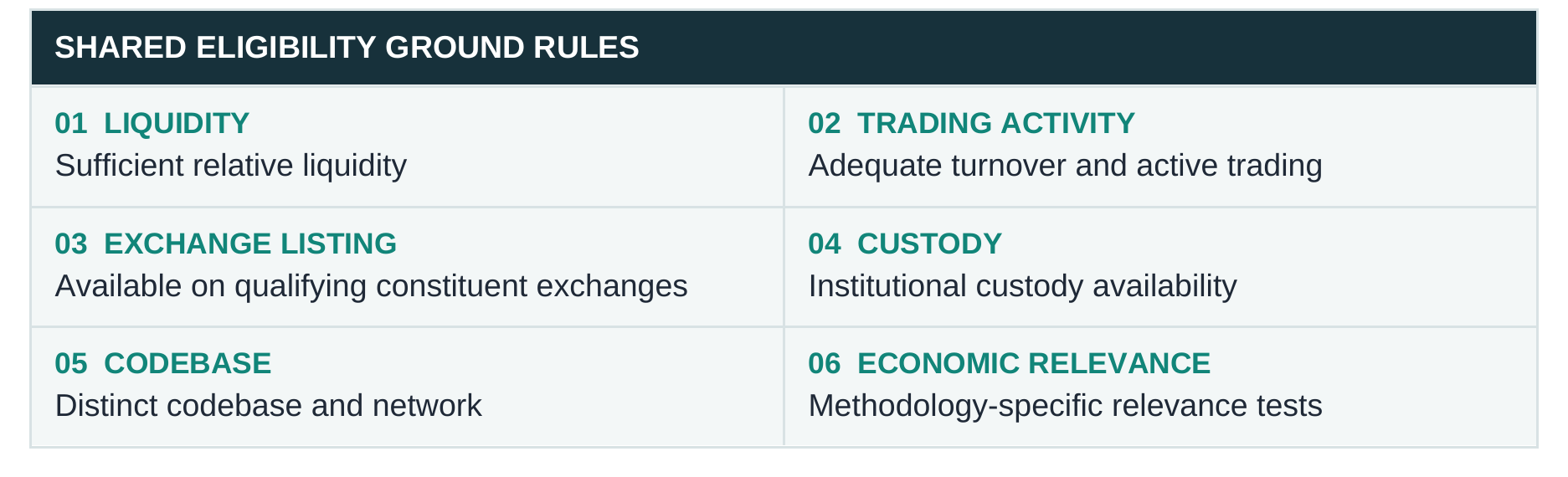
Task: Open the 05 Codebase heading
Action: [x=162, y=363]
